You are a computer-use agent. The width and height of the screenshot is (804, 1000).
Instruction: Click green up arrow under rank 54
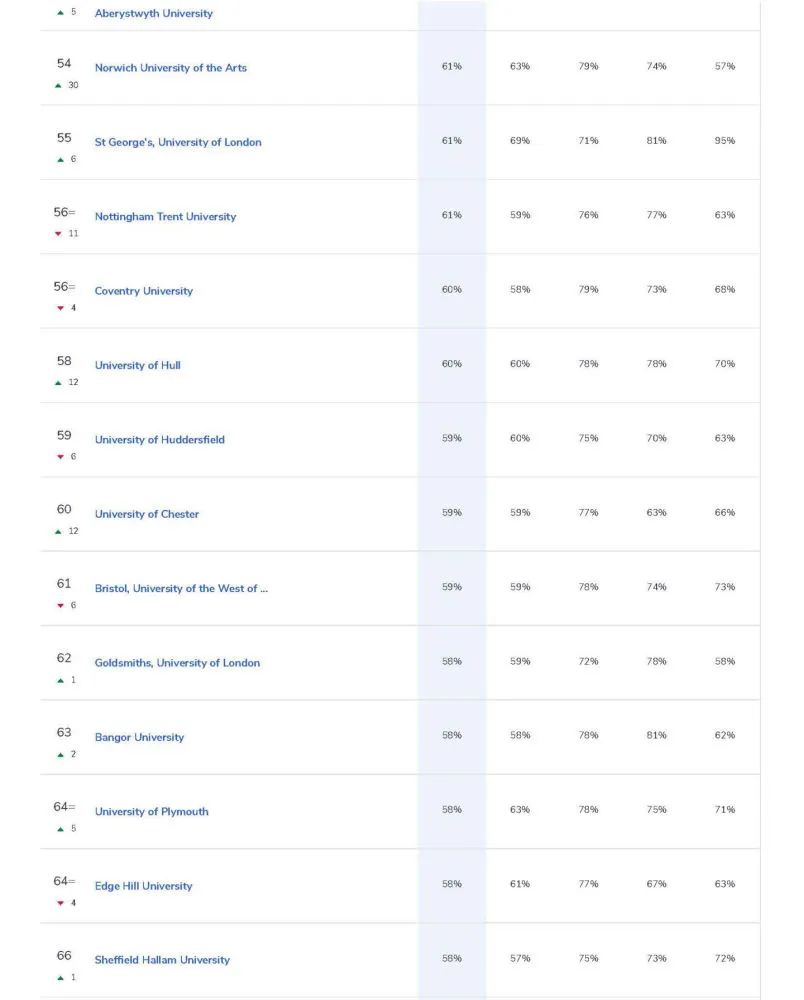pyautogui.click(x=58, y=85)
